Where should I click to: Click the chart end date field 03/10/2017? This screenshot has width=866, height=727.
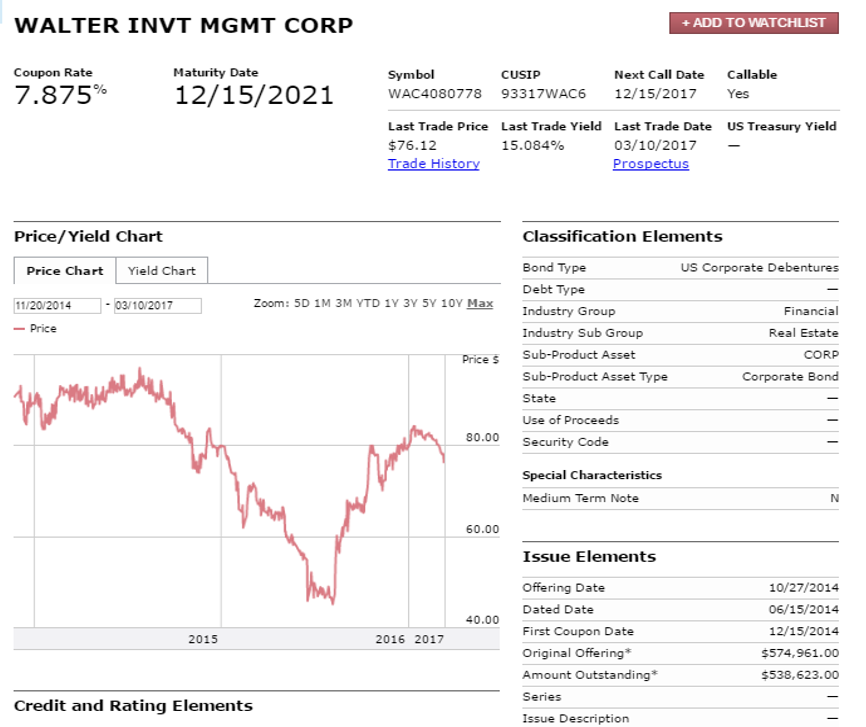[157, 305]
